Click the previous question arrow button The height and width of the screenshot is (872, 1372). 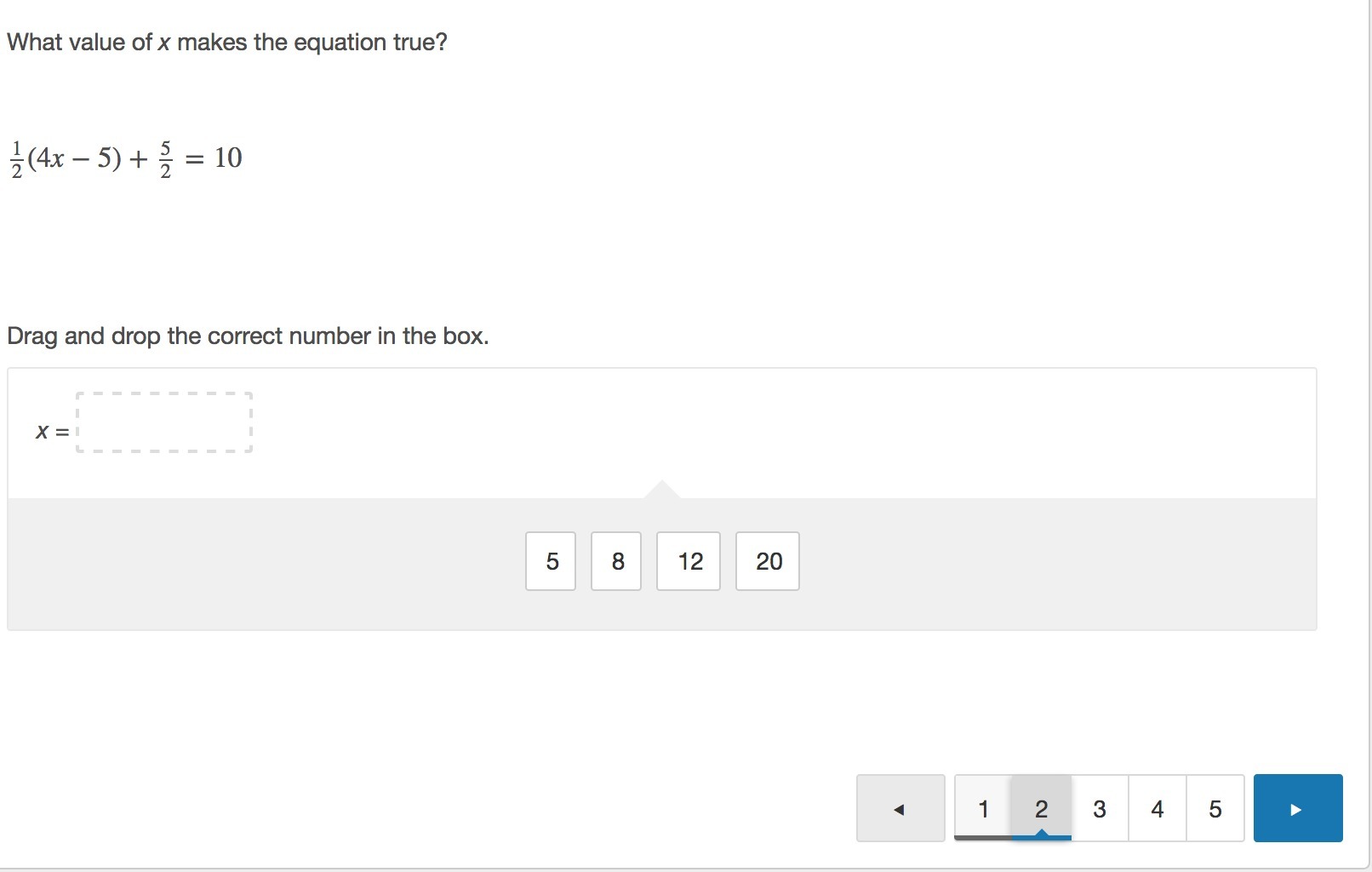[x=900, y=808]
